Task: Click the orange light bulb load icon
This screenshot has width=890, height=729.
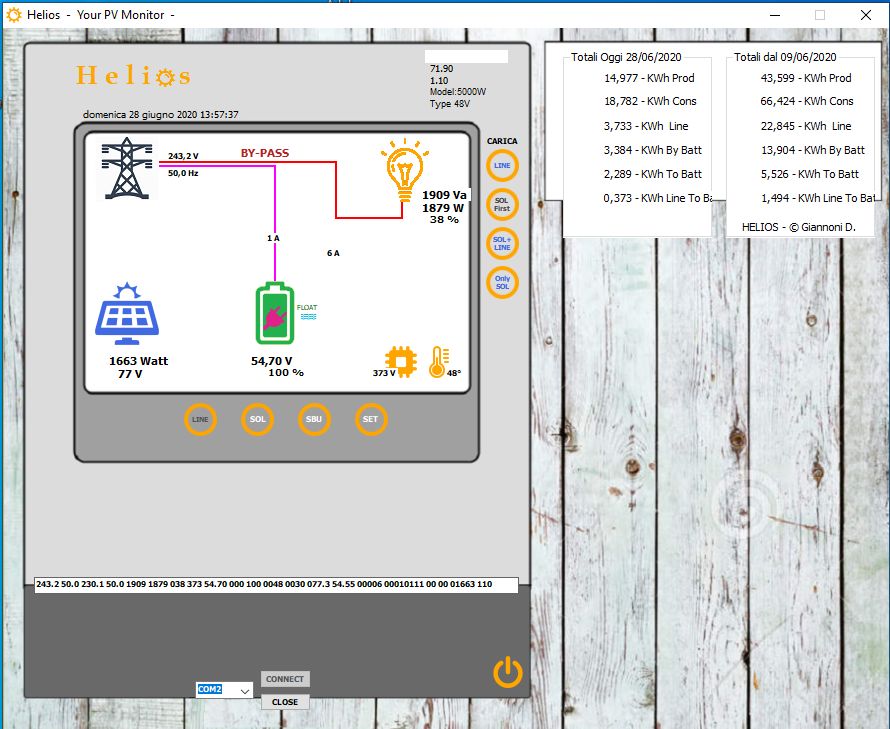Action: (405, 169)
